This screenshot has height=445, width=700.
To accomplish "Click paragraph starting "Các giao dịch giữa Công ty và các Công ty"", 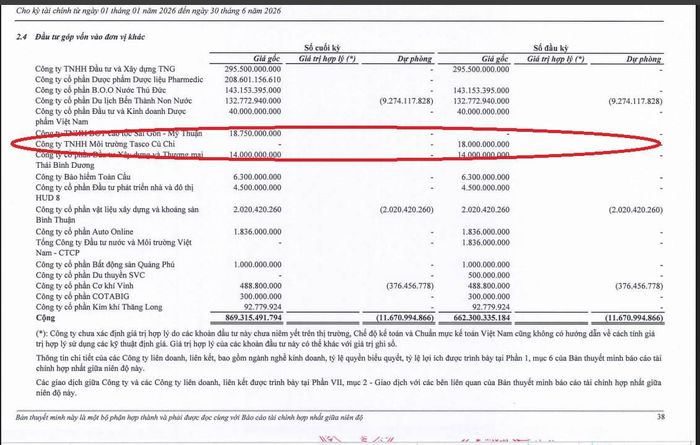I will [x=349, y=388].
